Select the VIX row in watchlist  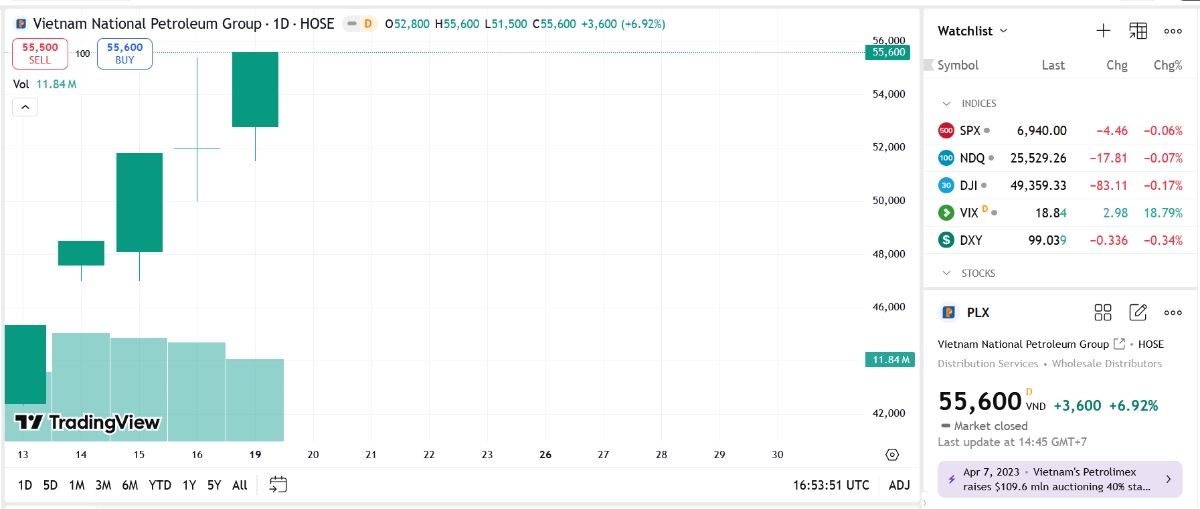coord(1060,212)
